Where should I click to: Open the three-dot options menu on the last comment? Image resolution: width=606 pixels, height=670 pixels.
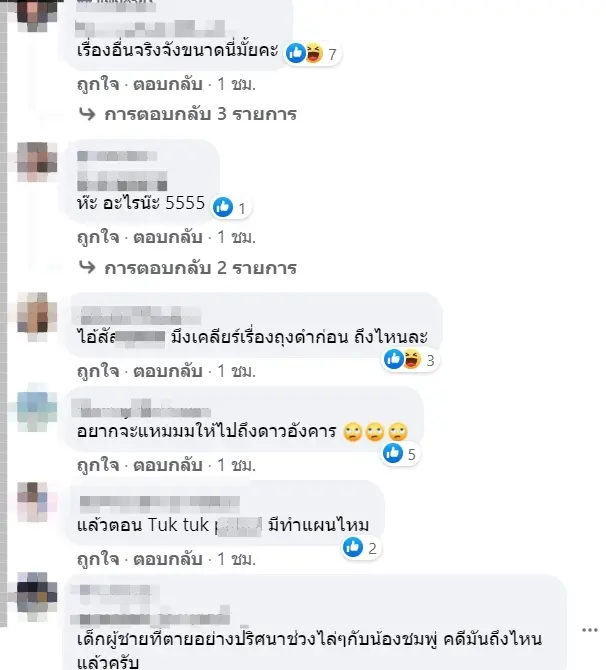point(589,630)
